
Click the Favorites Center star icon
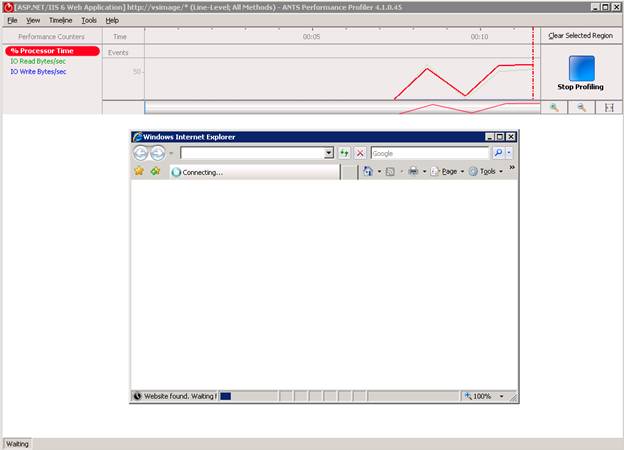click(139, 171)
